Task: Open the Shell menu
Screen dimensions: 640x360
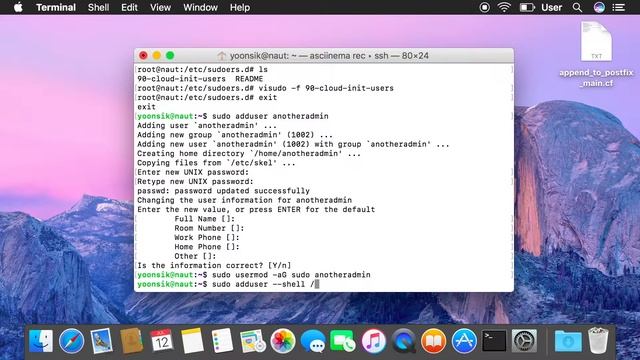Action: coord(98,7)
